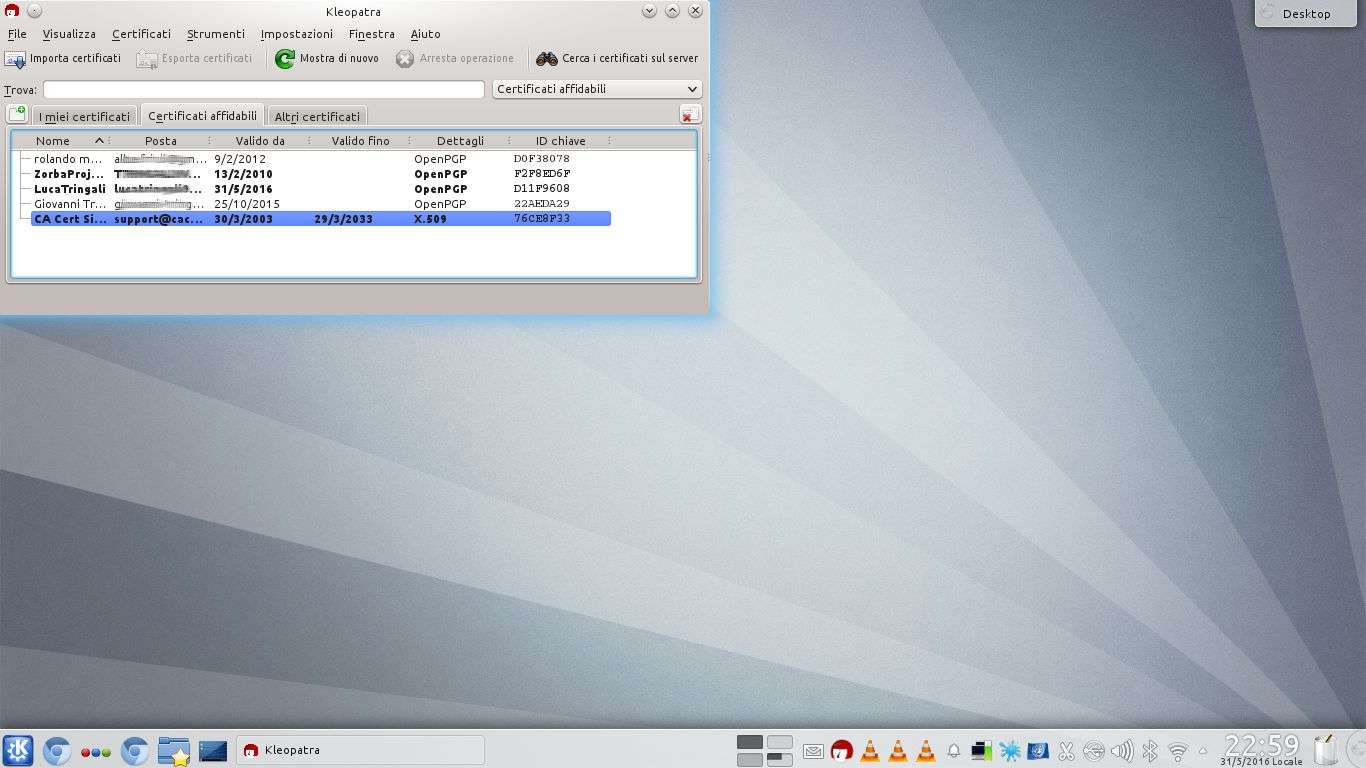
Task: Click the Desktop toolbox button
Action: 1306,14
